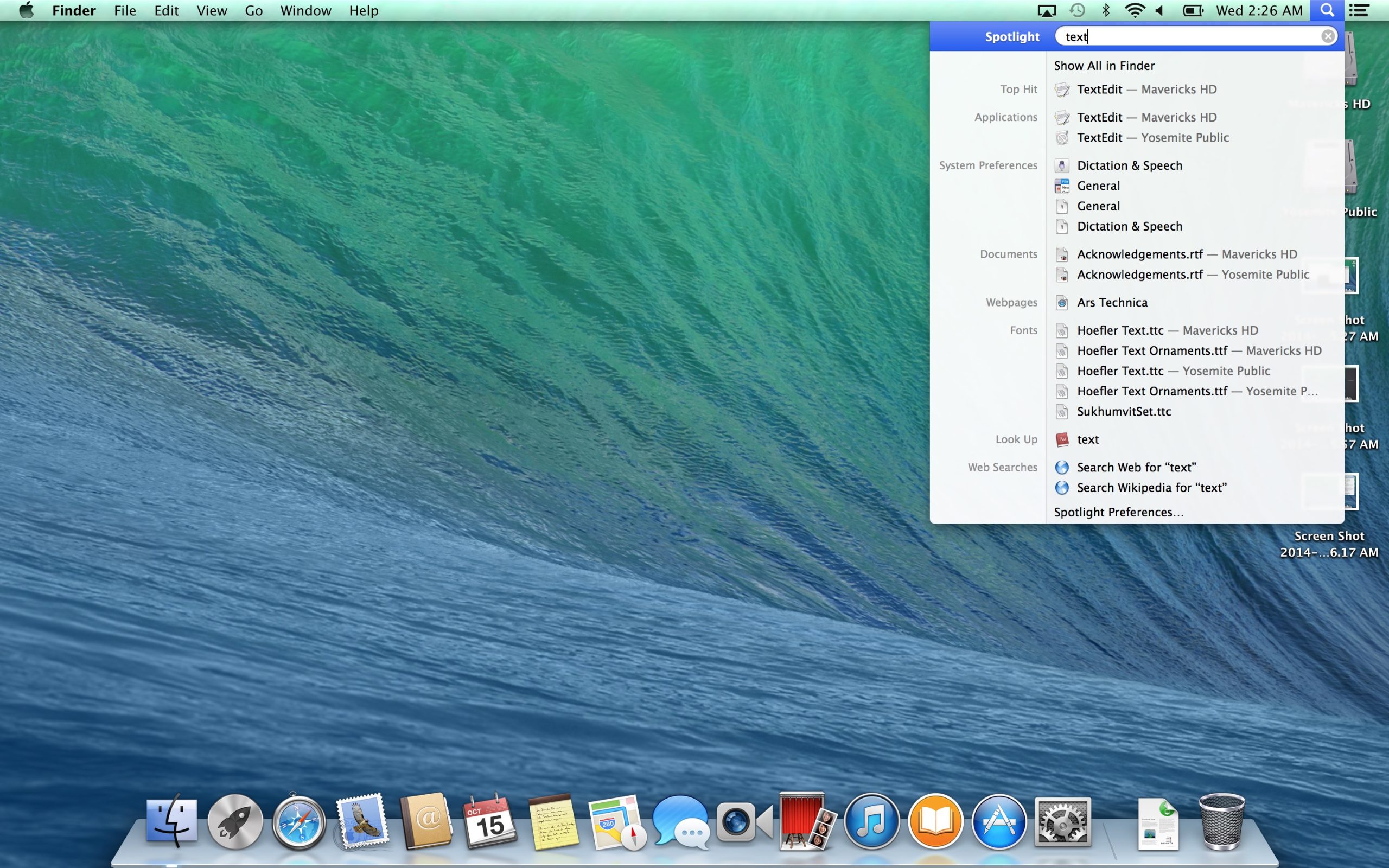Open System Preferences gear in Dock
1389x868 pixels.
1062,822
